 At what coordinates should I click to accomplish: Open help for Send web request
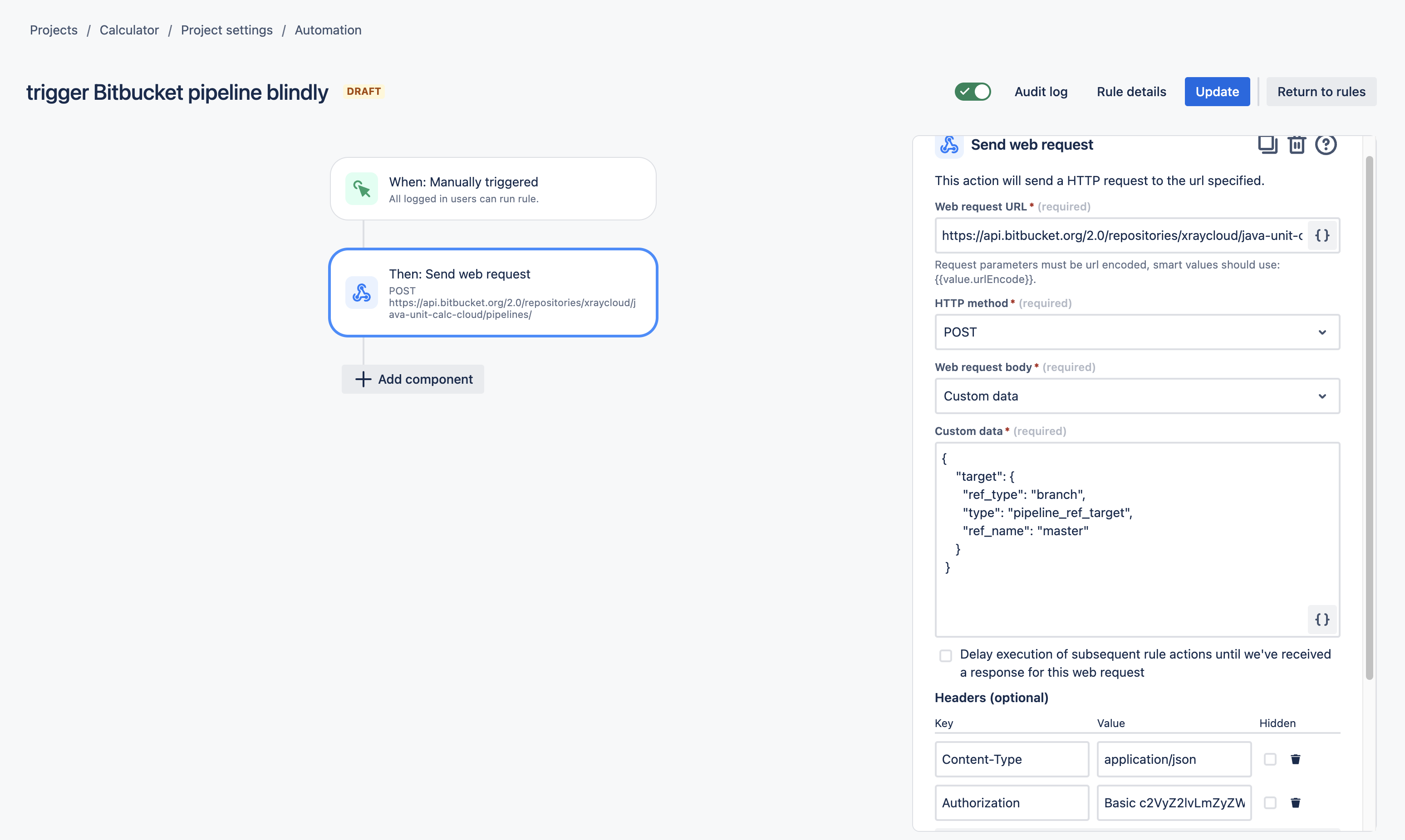[1326, 144]
